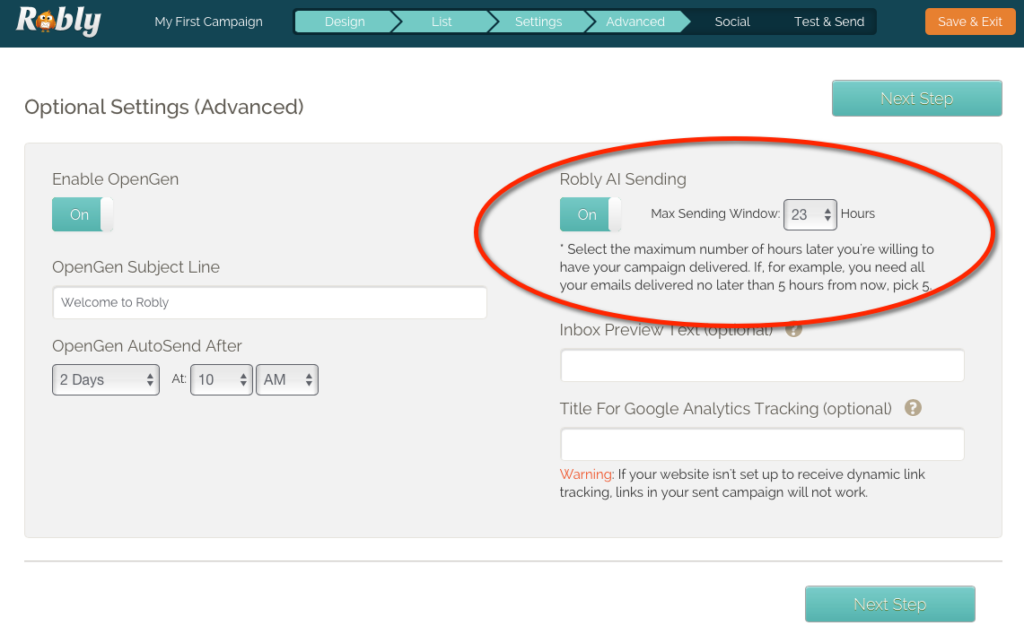This screenshot has width=1024, height=643.
Task: Click help icon beside Google Analytics Tracking title
Action: (x=912, y=408)
